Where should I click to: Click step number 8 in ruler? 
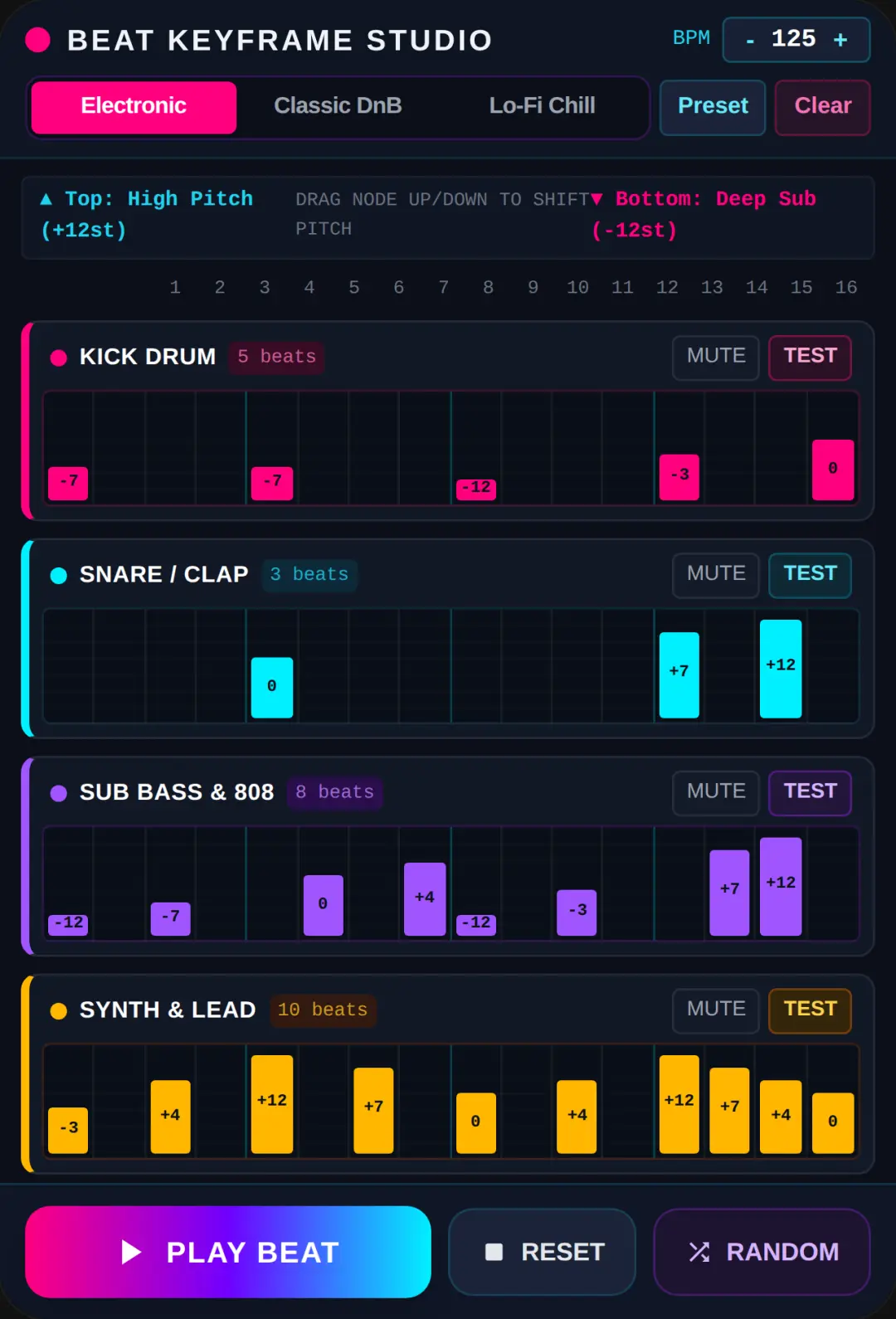[488, 288]
